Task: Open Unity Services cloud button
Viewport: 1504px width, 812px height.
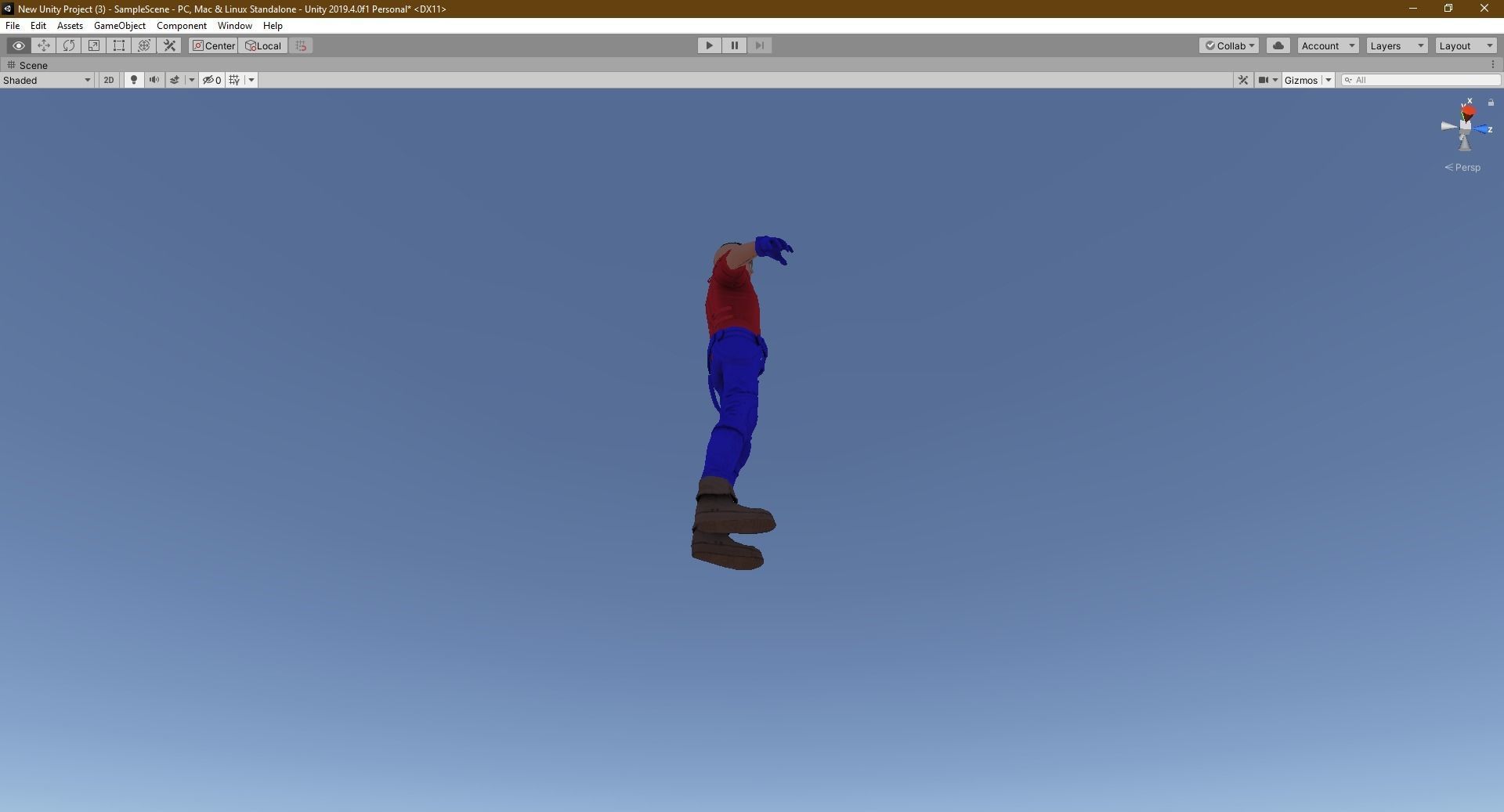Action: coord(1278,45)
